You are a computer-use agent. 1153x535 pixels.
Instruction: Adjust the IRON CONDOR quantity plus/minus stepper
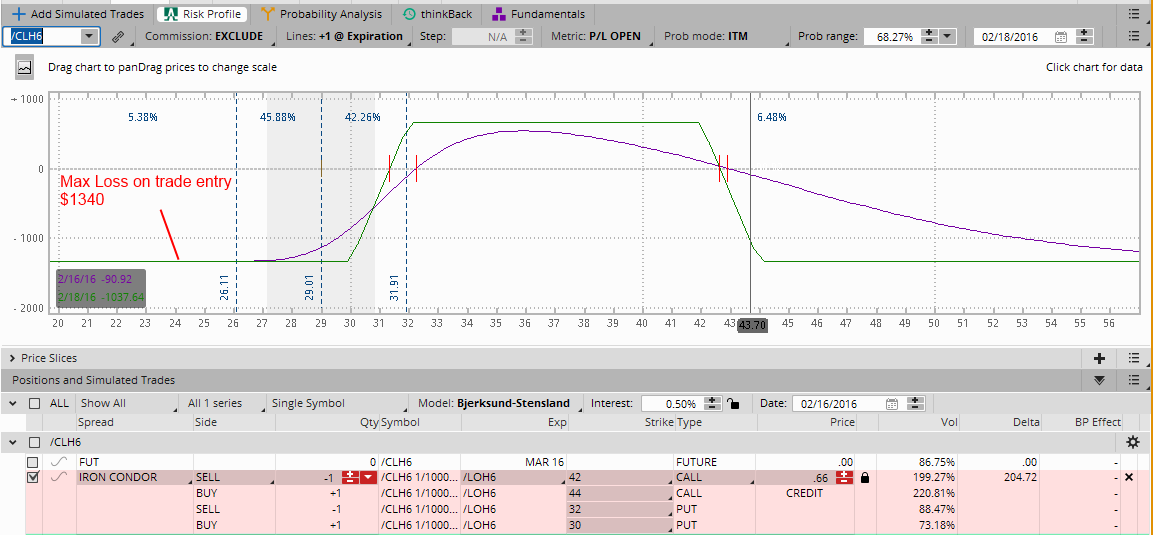pyautogui.click(x=351, y=478)
